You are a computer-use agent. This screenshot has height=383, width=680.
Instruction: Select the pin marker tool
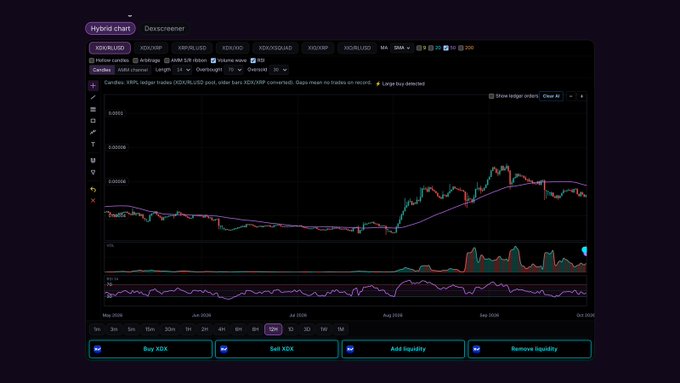(93, 172)
